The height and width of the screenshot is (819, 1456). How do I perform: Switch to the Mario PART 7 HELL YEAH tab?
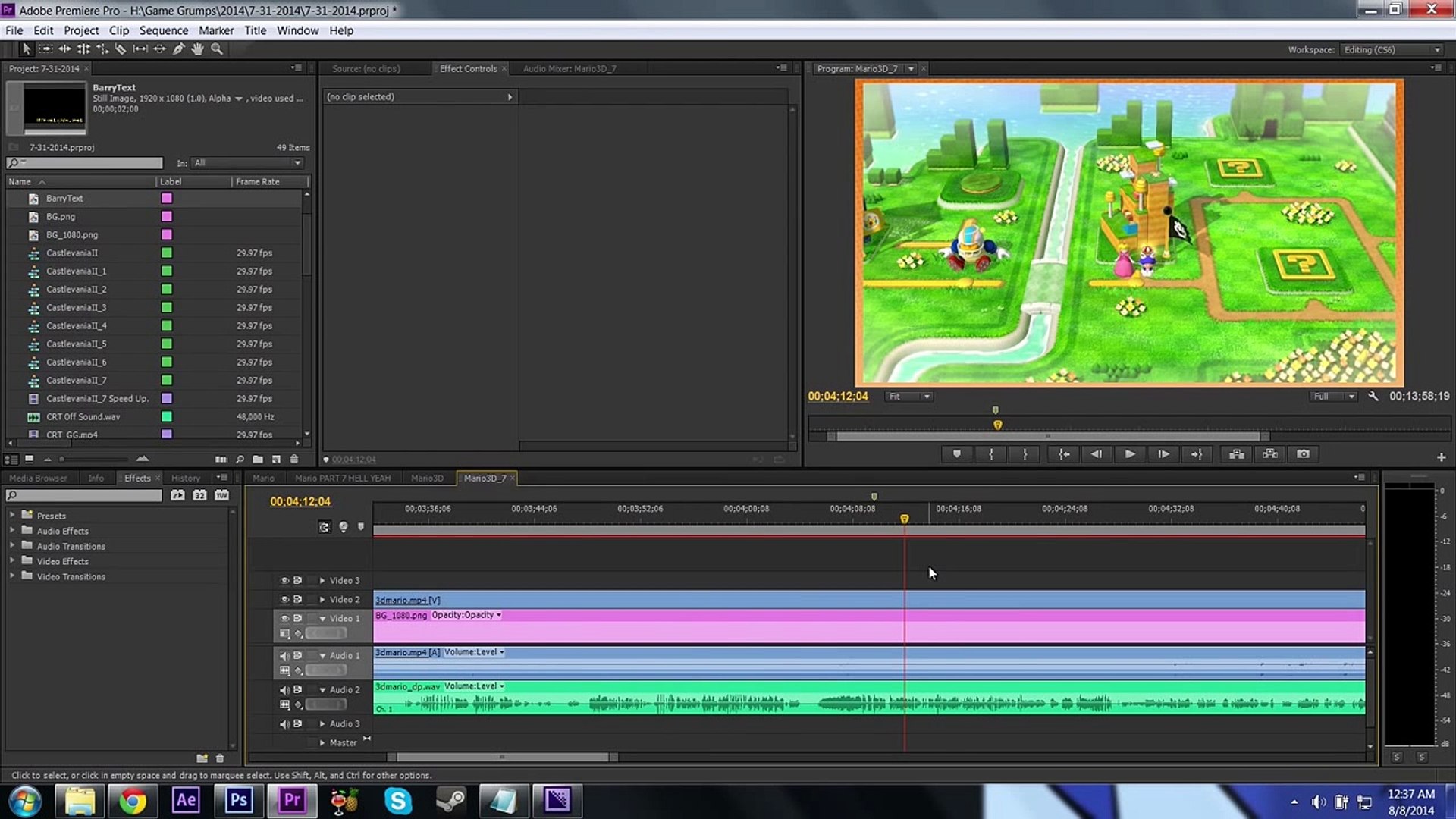(342, 478)
